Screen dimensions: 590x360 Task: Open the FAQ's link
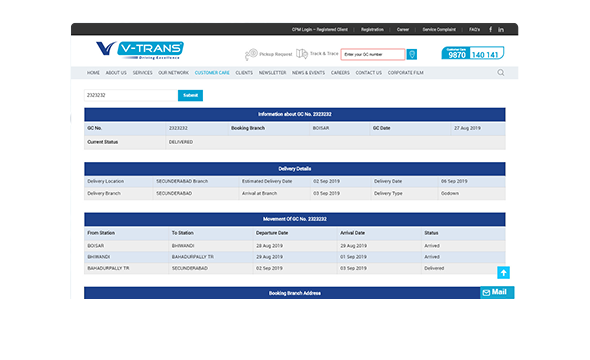(474, 29)
